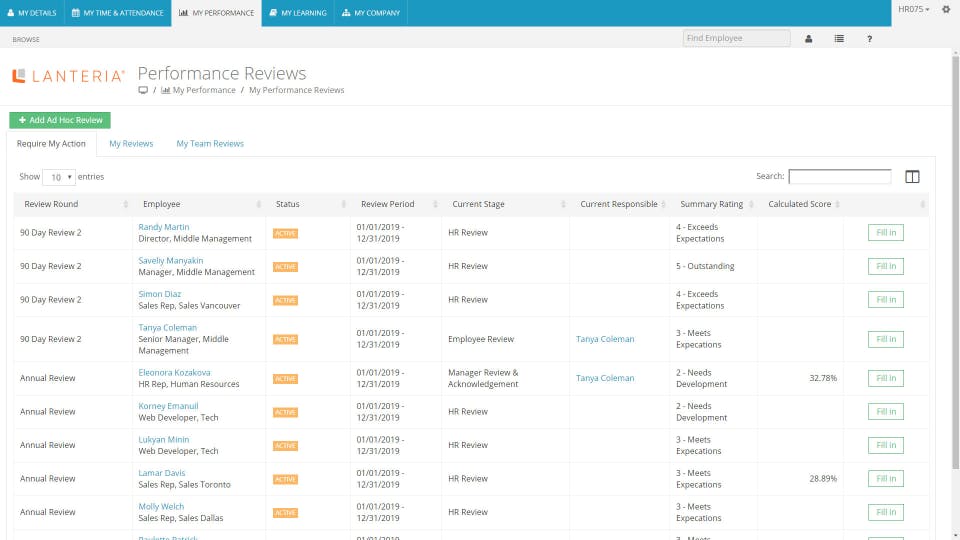Click the home monitor icon in the breadcrumb
Image resolution: width=960 pixels, height=540 pixels.
pyautogui.click(x=143, y=90)
